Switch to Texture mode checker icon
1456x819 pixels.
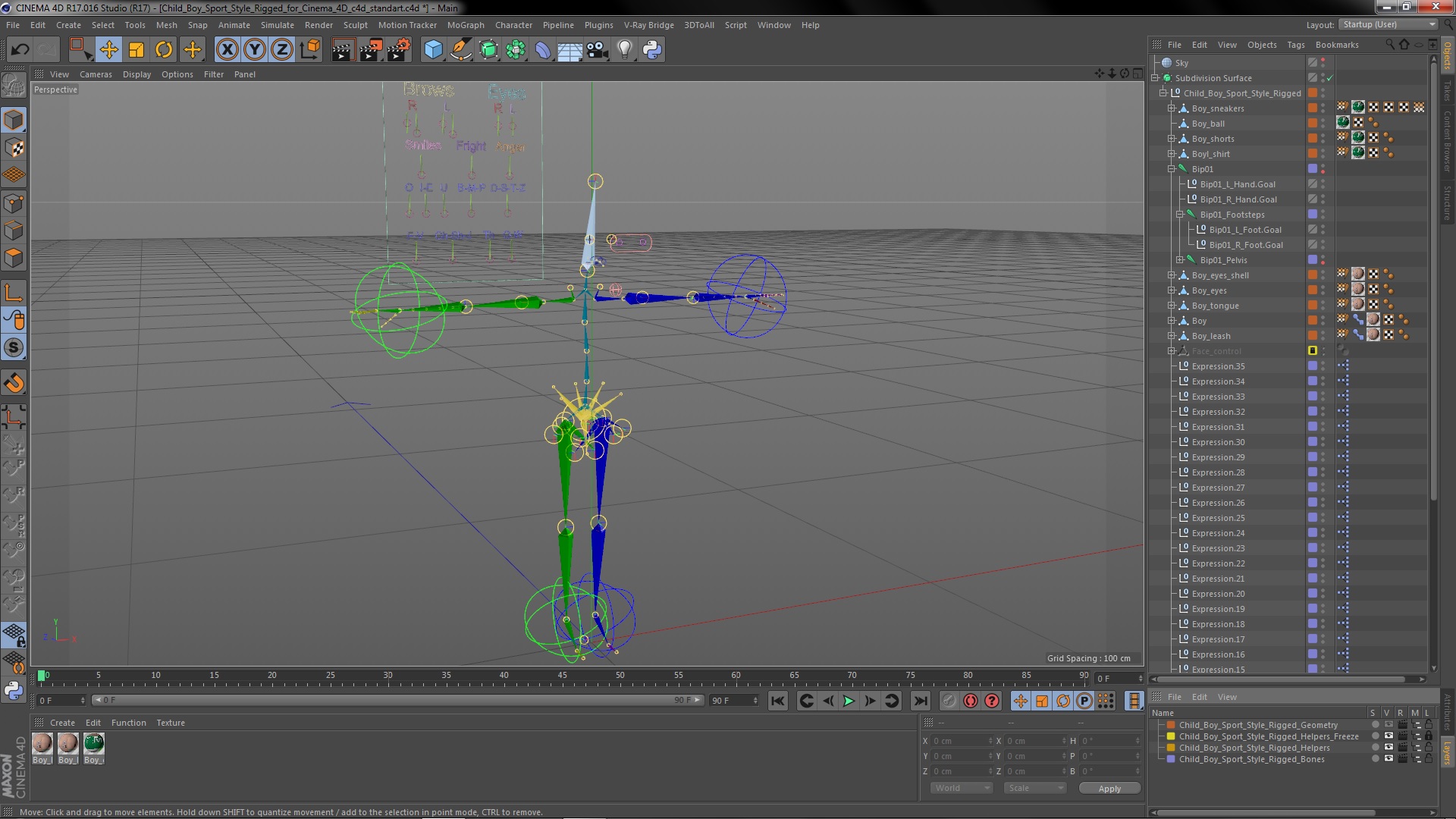click(x=14, y=148)
